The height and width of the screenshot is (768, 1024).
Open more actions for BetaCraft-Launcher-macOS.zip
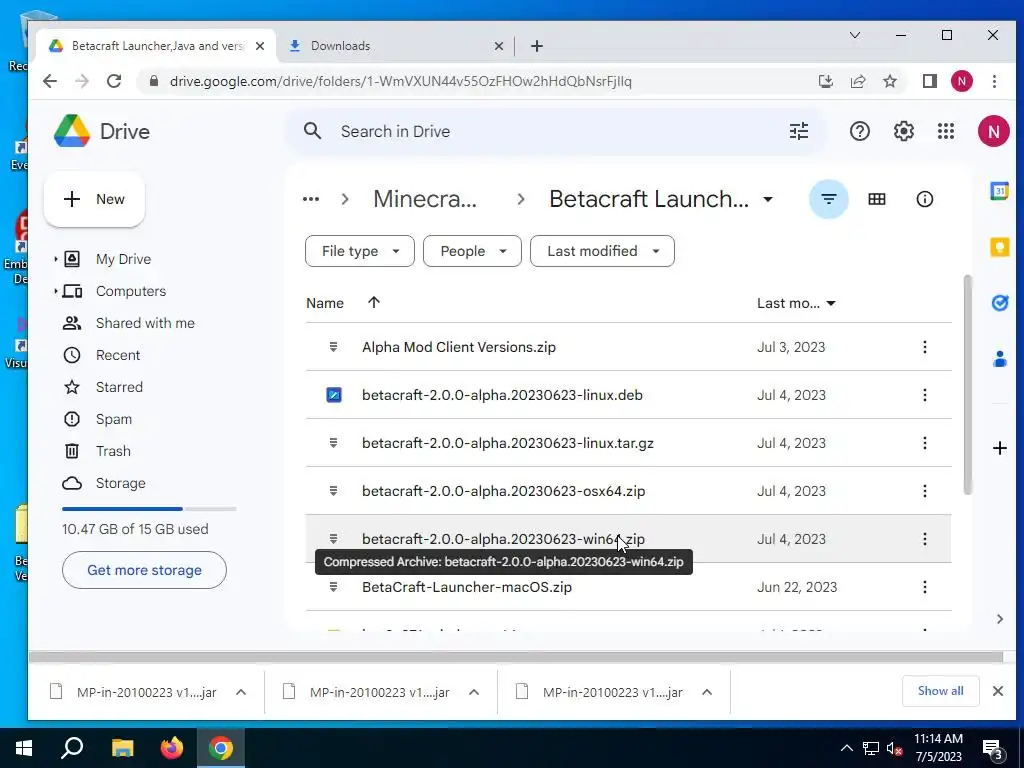925,587
